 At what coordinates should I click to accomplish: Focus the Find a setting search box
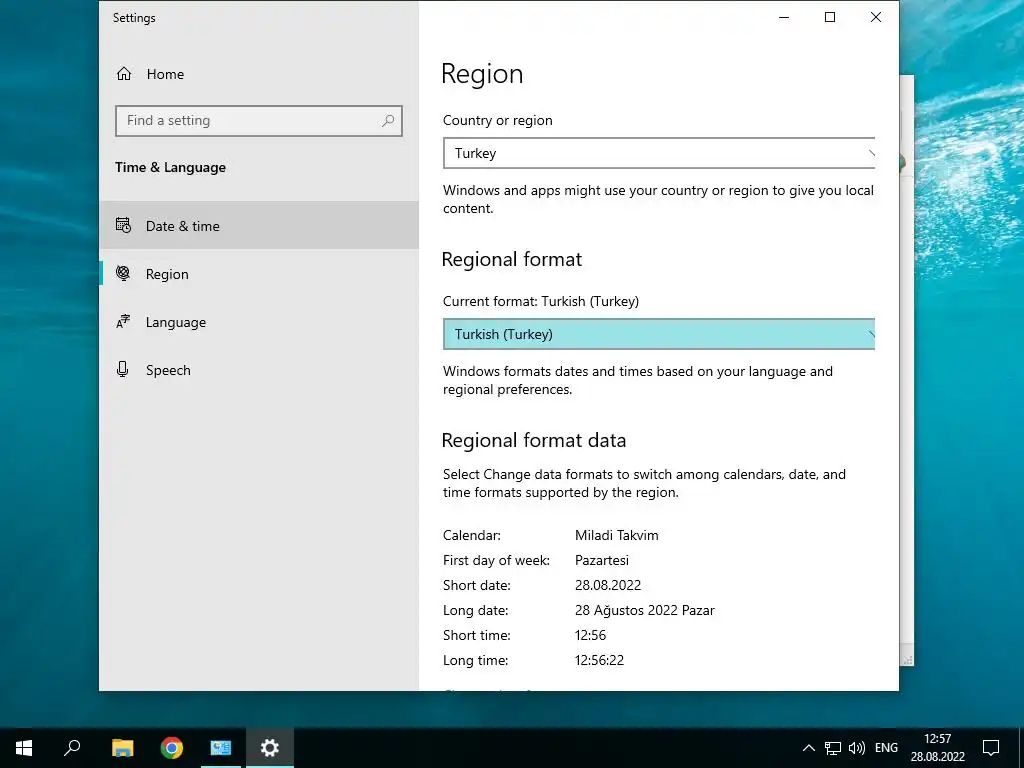[259, 121]
